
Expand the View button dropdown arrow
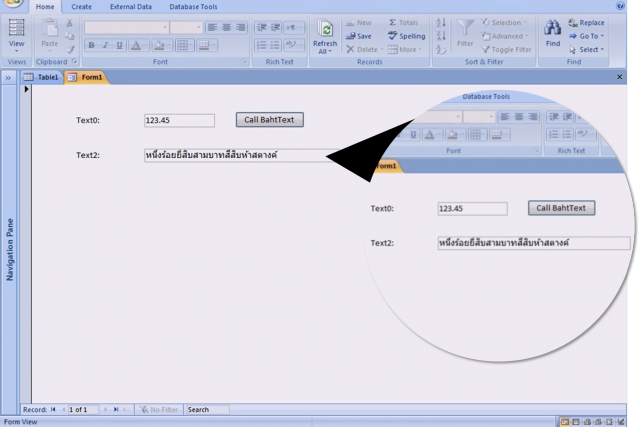(16, 51)
